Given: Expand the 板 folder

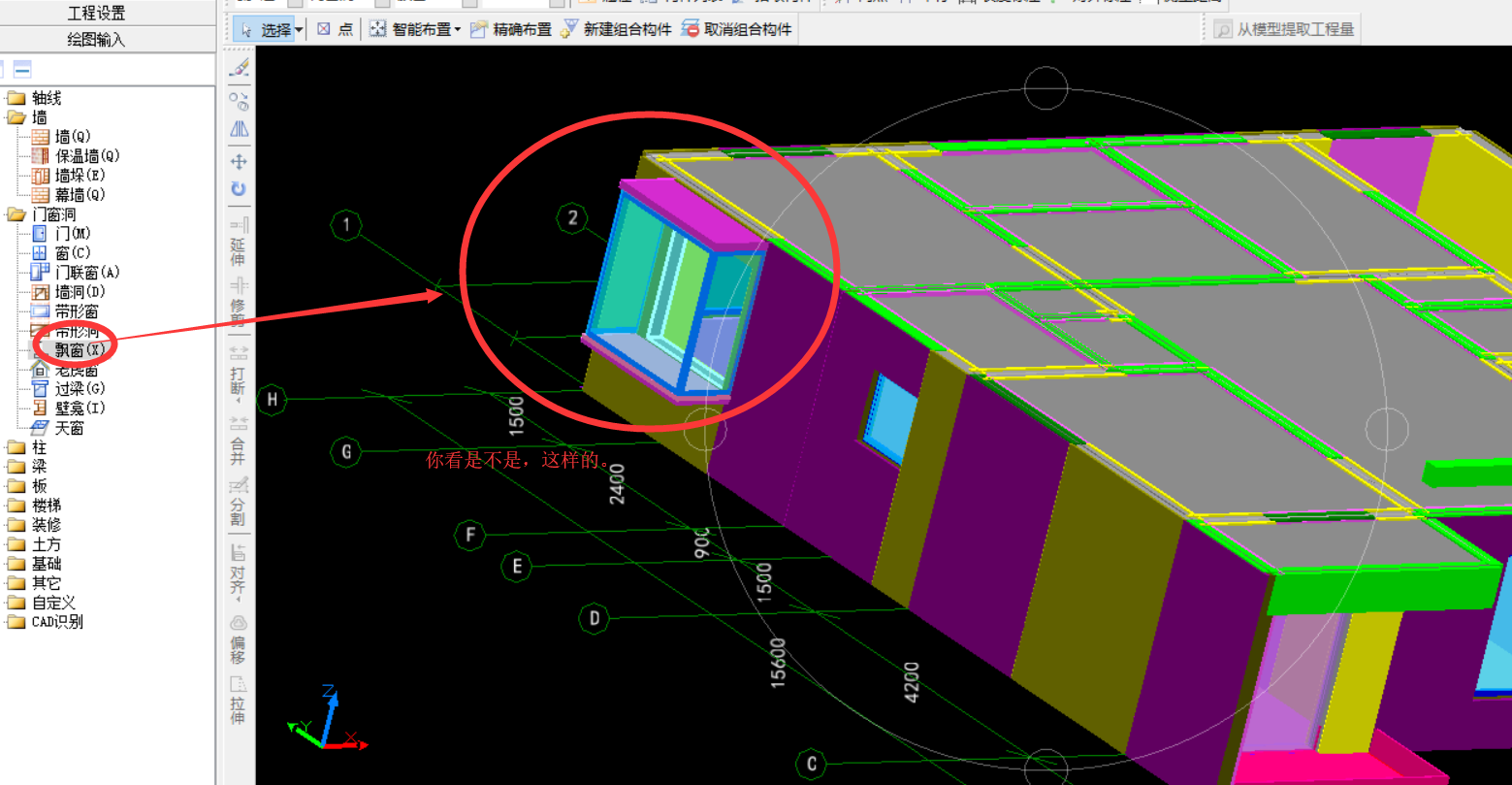Looking at the screenshot, I should point(16,486).
